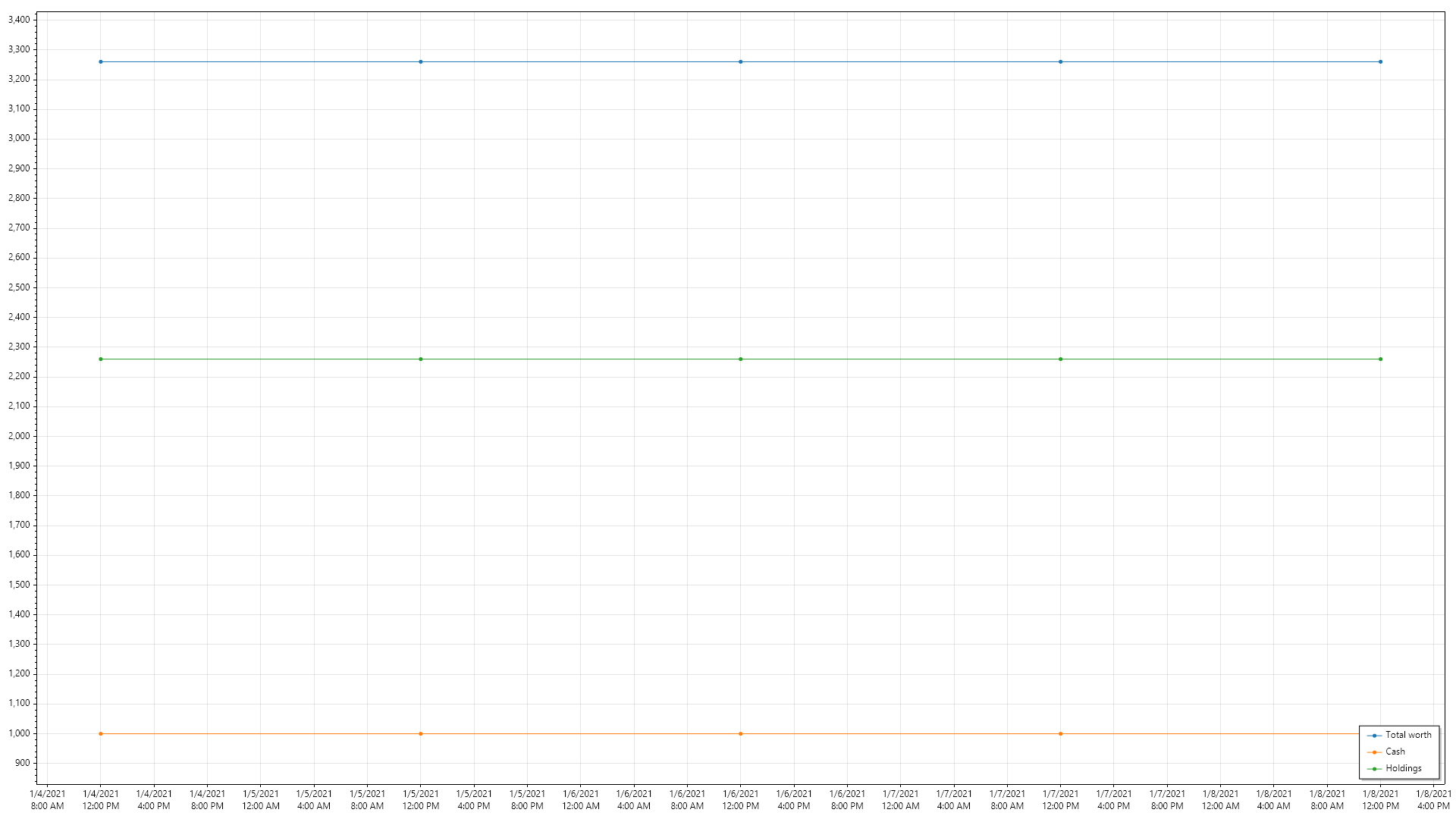The height and width of the screenshot is (819, 1456).
Task: Click the 2,000 label on the Y axis
Action: click(19, 436)
